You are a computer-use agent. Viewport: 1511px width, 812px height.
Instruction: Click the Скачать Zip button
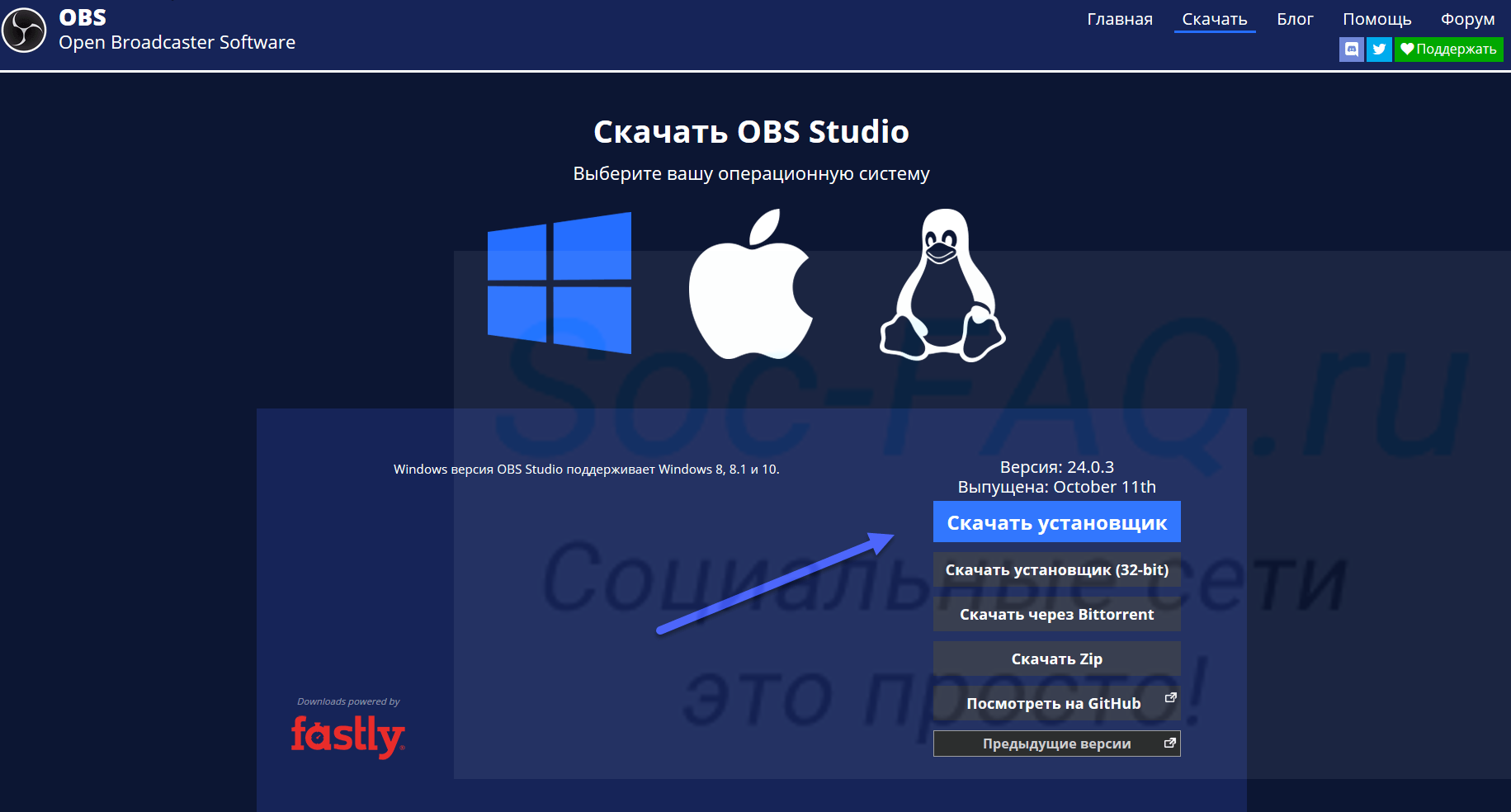pos(1056,659)
